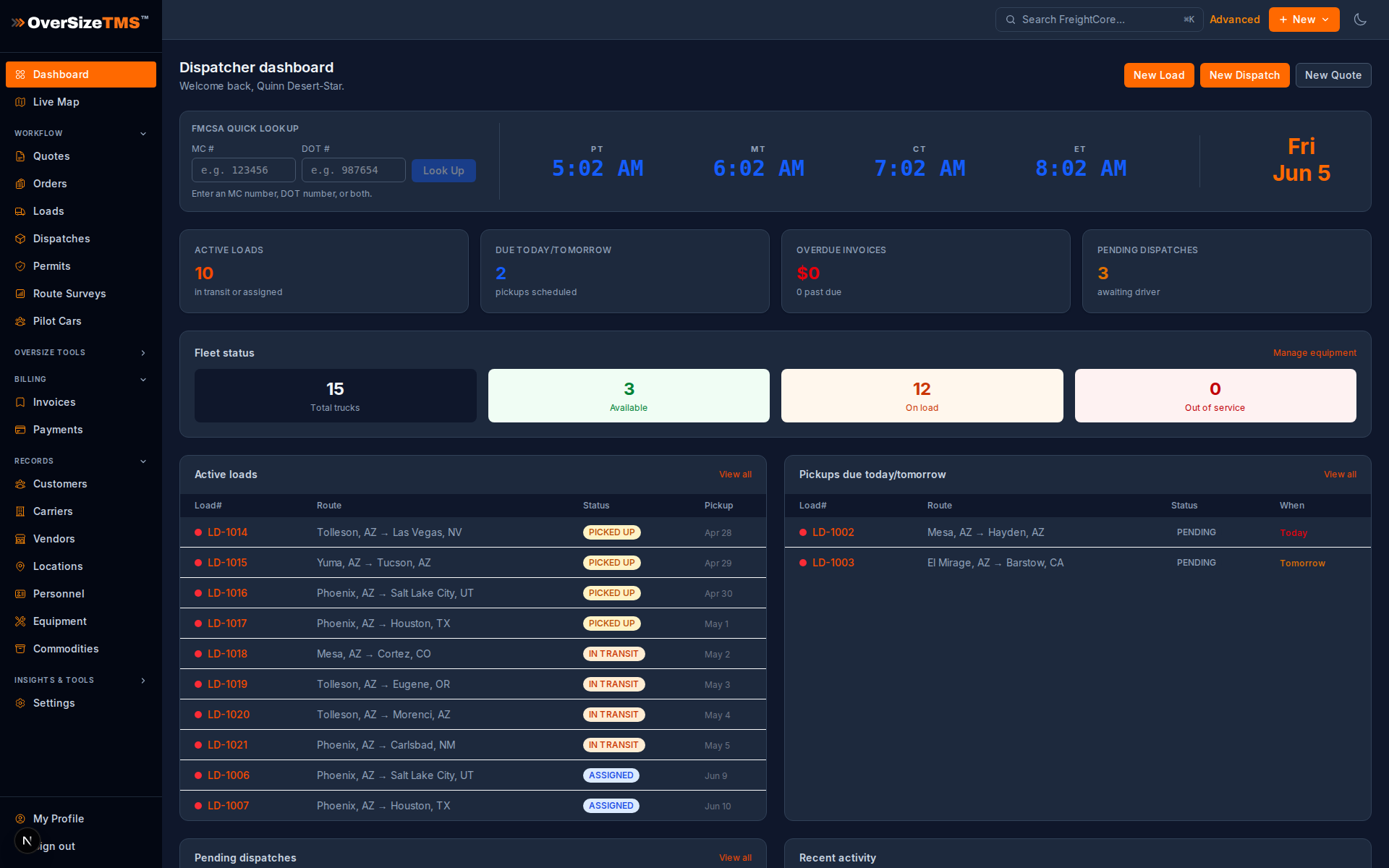The width and height of the screenshot is (1389, 868).
Task: Click the New Load button
Action: click(1159, 75)
